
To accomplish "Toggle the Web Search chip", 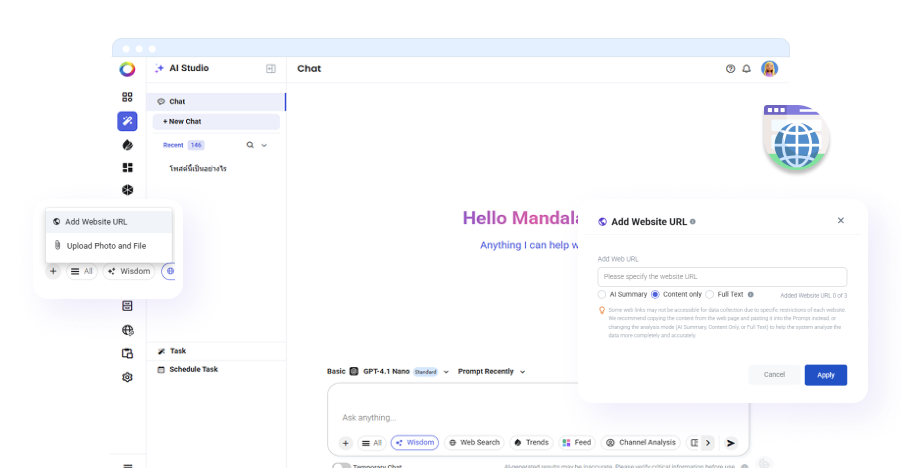I will [x=474, y=443].
